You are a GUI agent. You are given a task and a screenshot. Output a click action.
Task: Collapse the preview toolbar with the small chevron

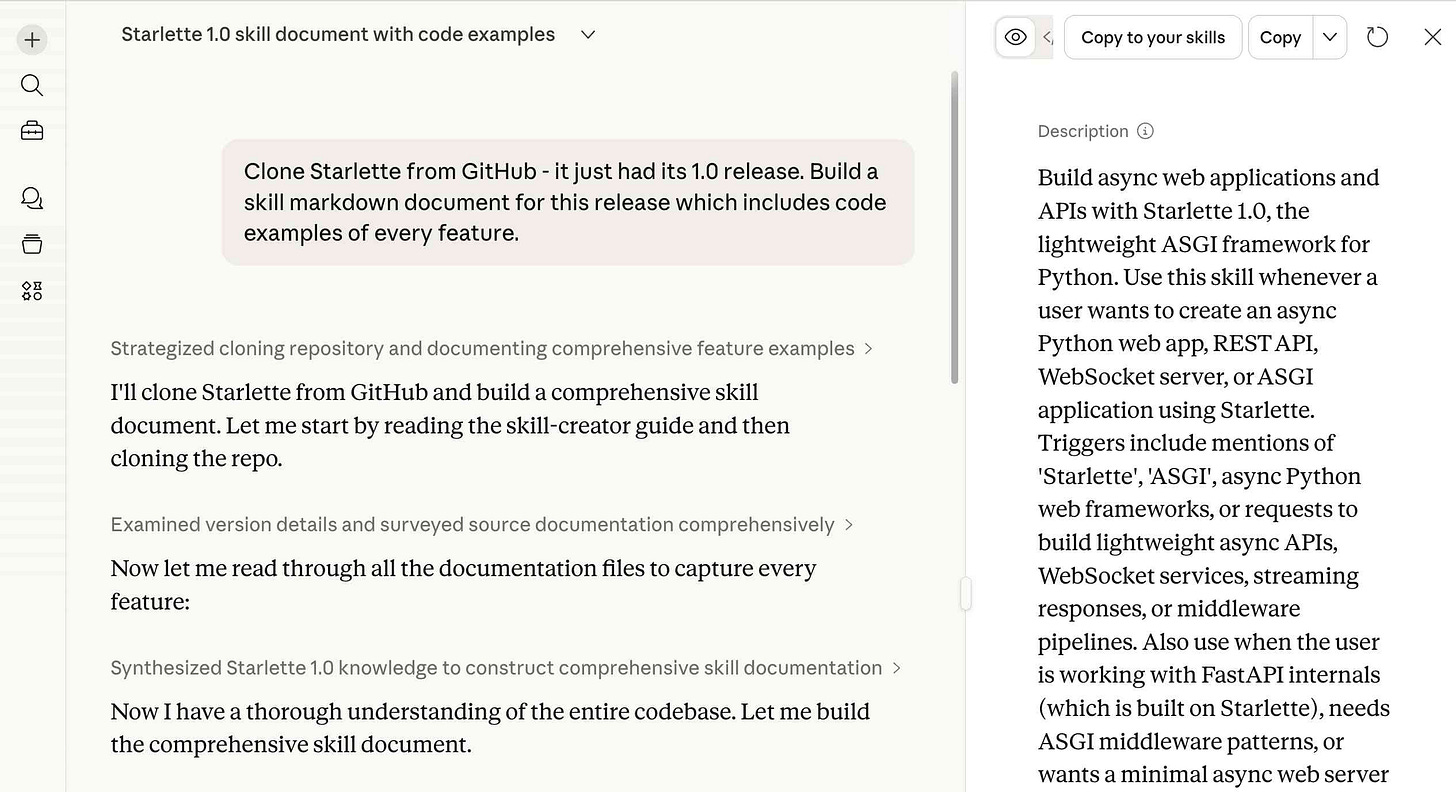(1046, 37)
